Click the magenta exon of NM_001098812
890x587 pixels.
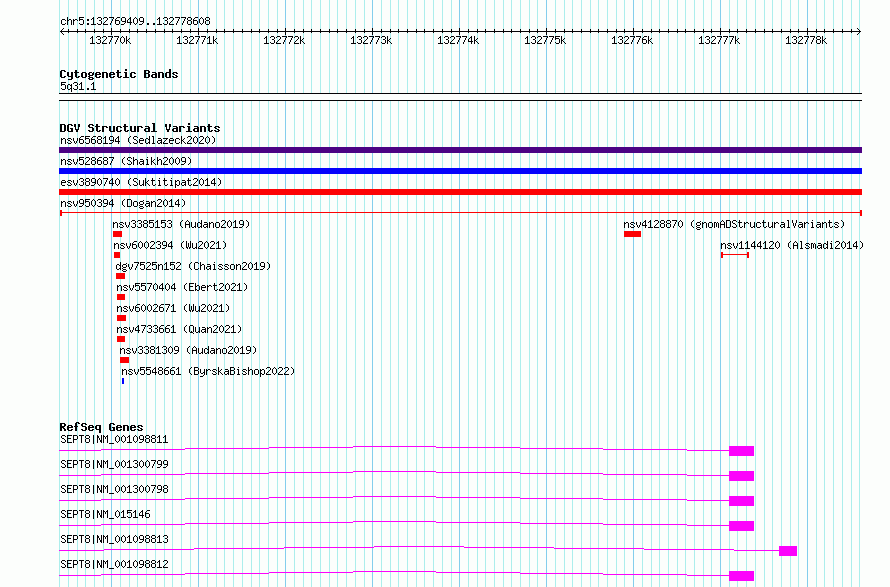click(x=741, y=576)
